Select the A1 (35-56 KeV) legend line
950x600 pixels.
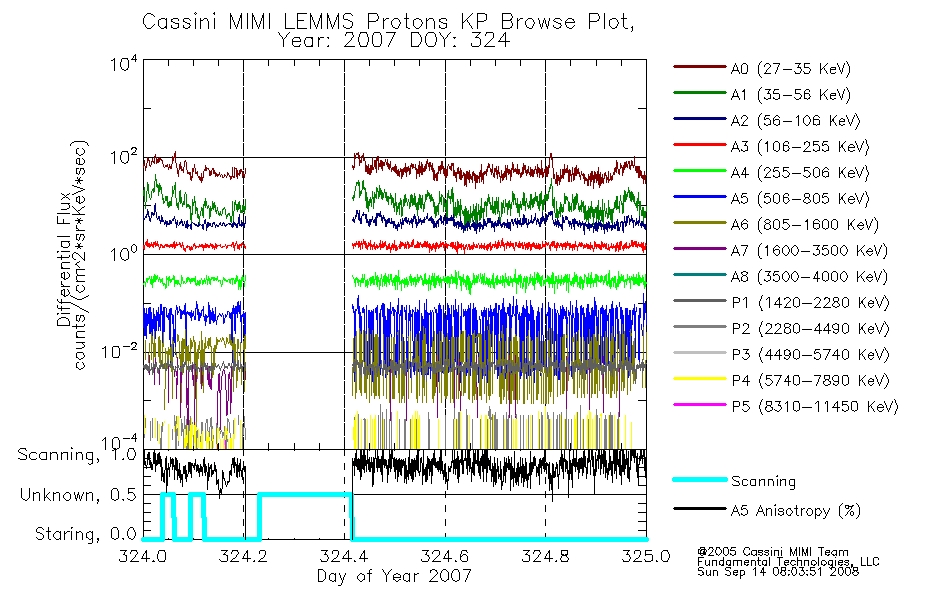pyautogui.click(x=700, y=93)
